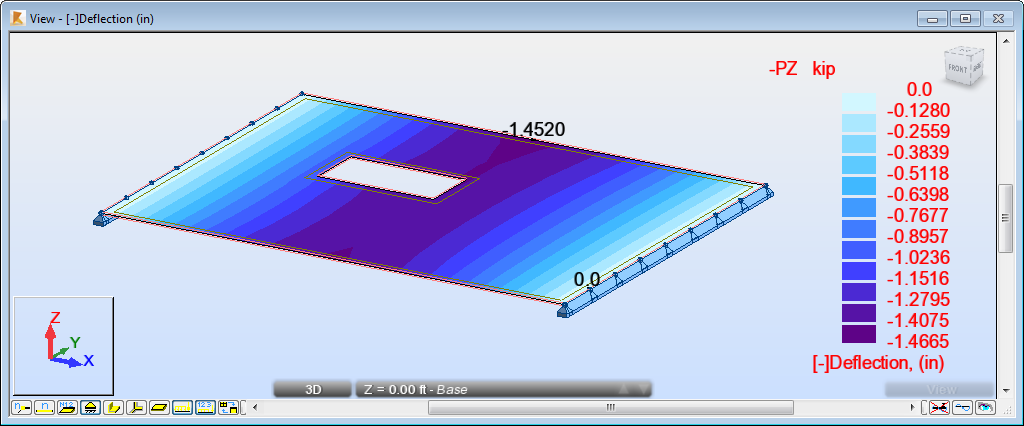This screenshot has width=1024, height=426.
Task: Toggle load symbols display icon
Action: coord(182,408)
